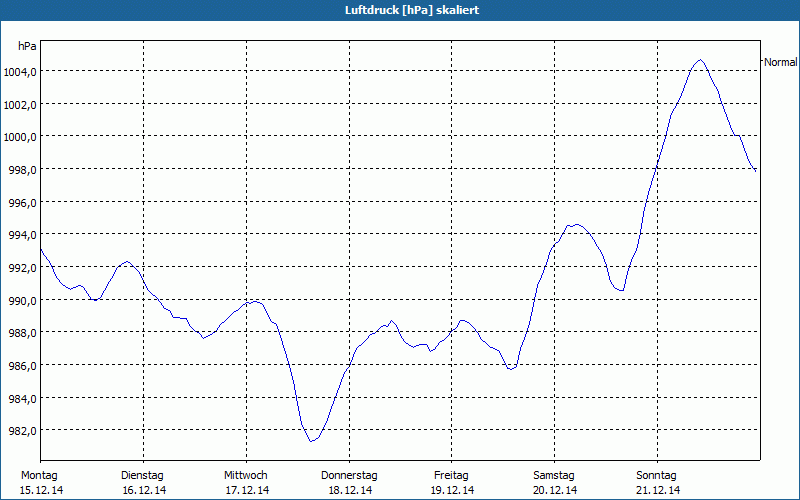Screen dimensions: 800x500
Task: Select the 'Mittwoch' day label
Action: pyautogui.click(x=245, y=476)
